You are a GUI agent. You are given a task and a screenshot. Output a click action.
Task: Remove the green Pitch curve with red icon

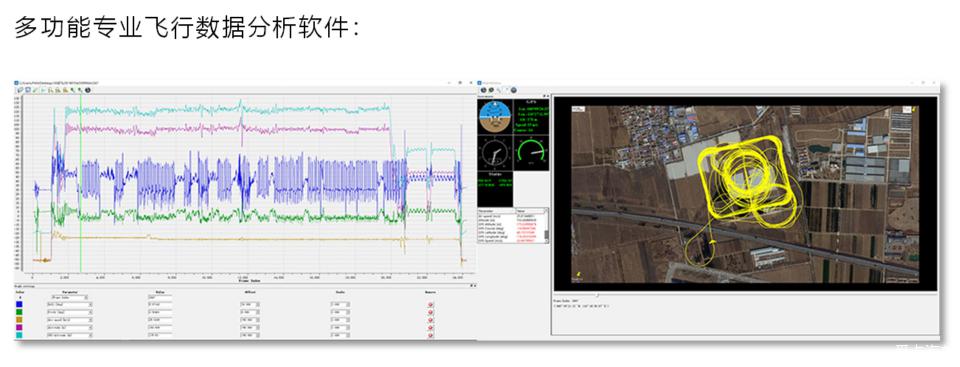pos(430,312)
